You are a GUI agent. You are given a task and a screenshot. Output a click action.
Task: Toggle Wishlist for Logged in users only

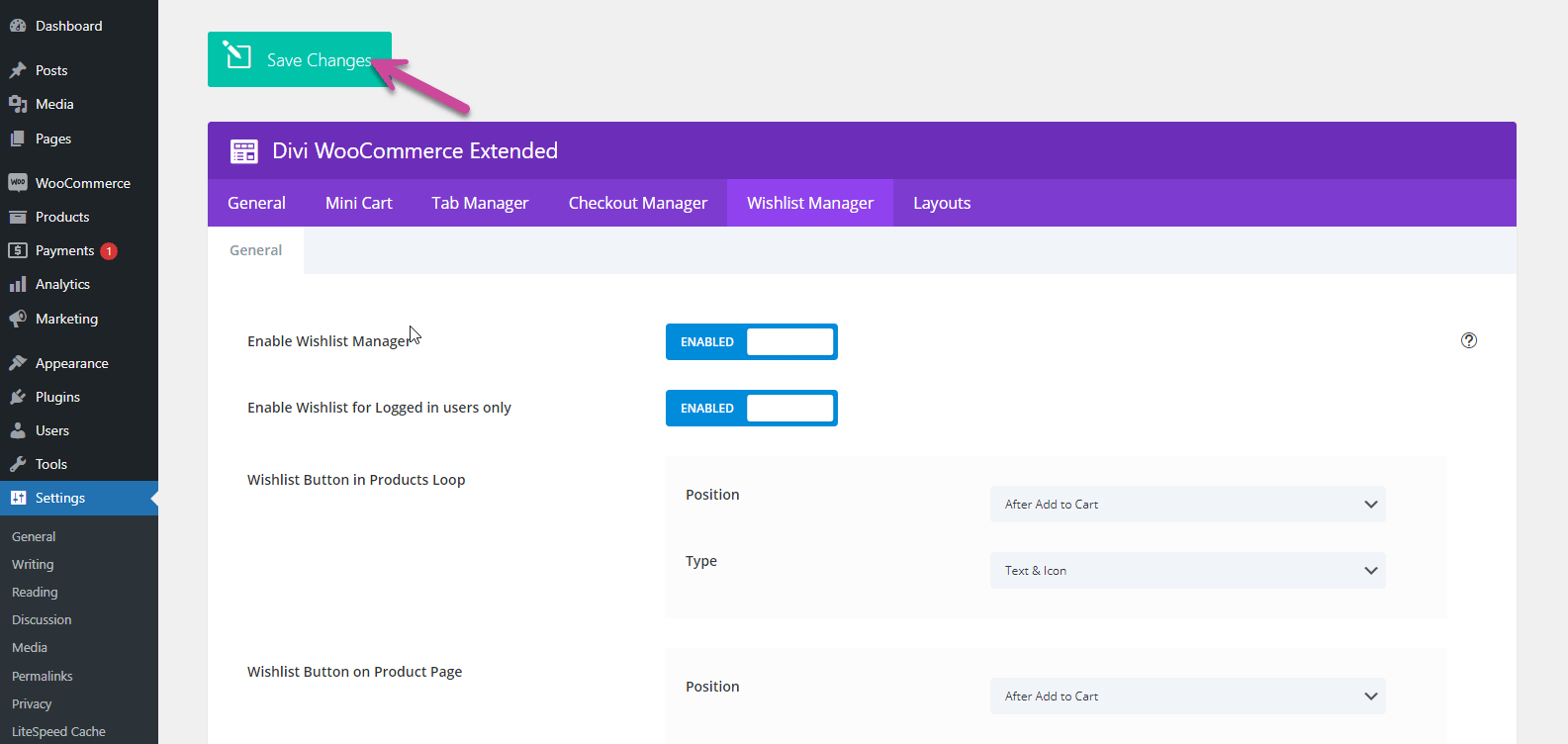pyautogui.click(x=752, y=408)
